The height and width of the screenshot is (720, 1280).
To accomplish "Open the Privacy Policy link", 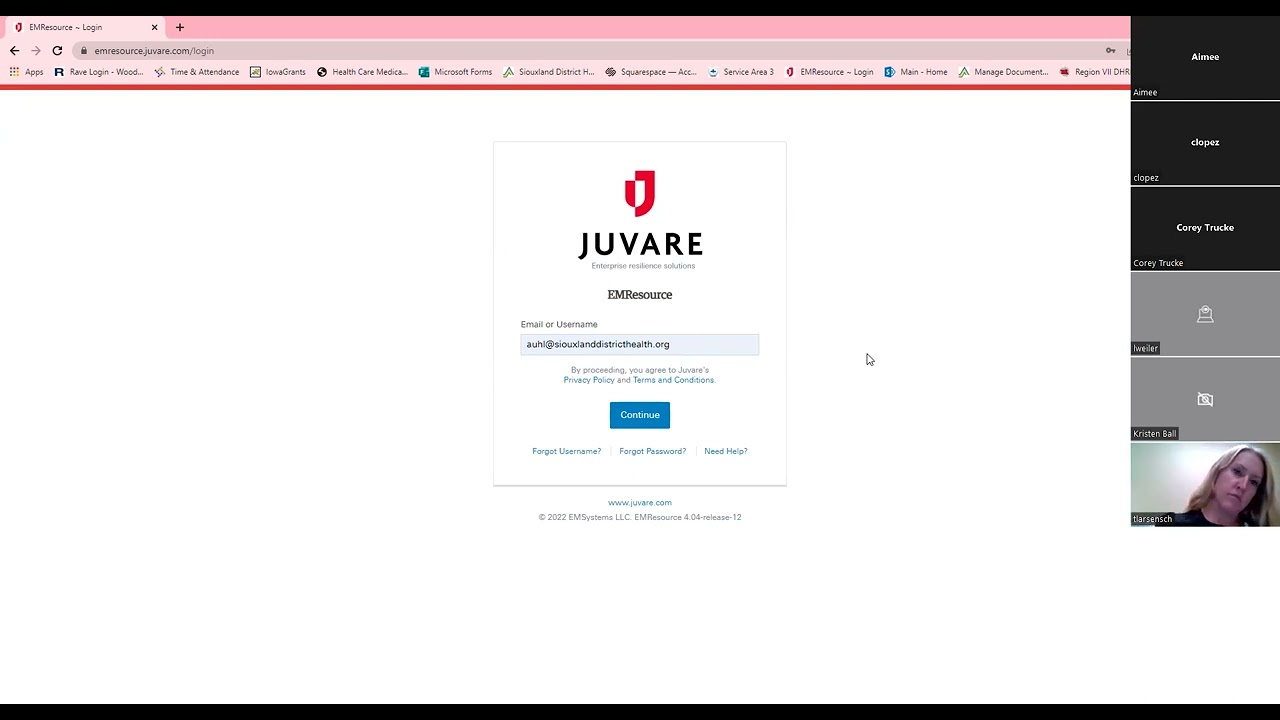I will coord(589,380).
